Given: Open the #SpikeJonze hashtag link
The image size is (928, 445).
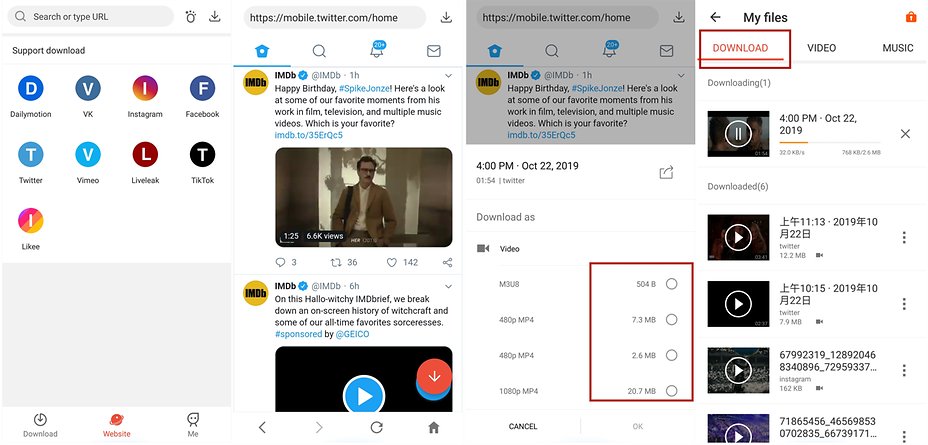Looking at the screenshot, I should (365, 88).
